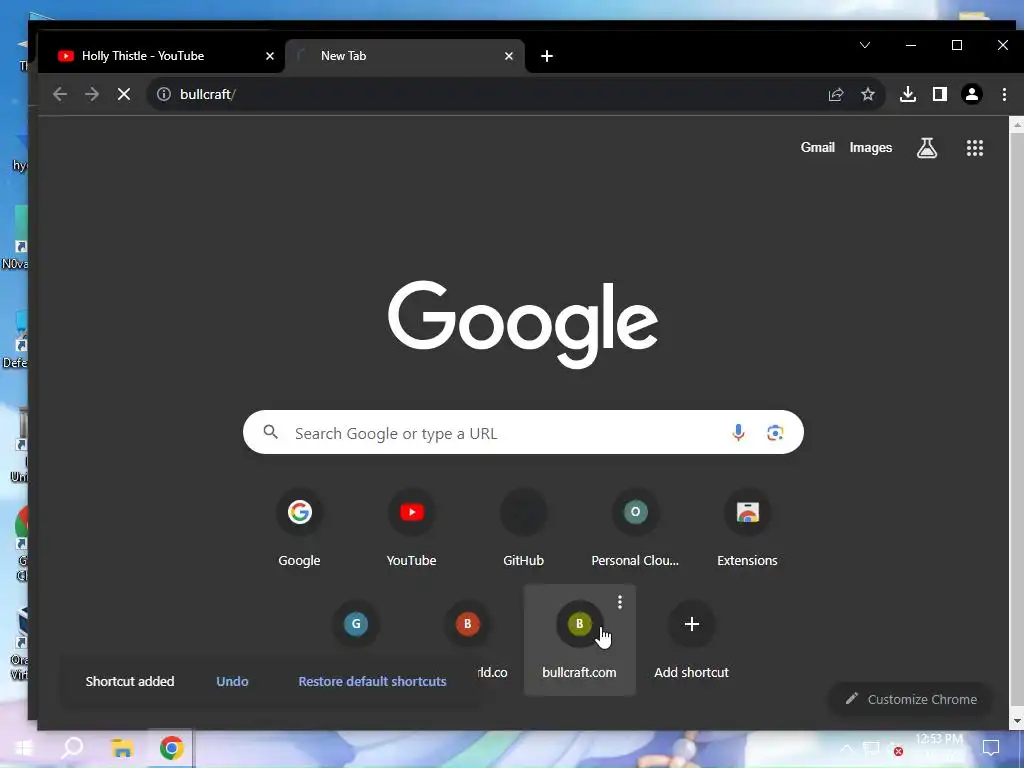Image resolution: width=1024 pixels, height=768 pixels.
Task: Open the bullcraft.com shortcut
Action: (579, 640)
